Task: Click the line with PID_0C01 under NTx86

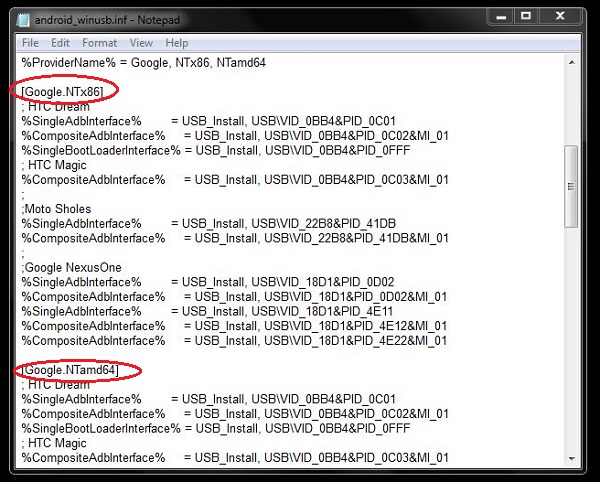Action: [209, 121]
